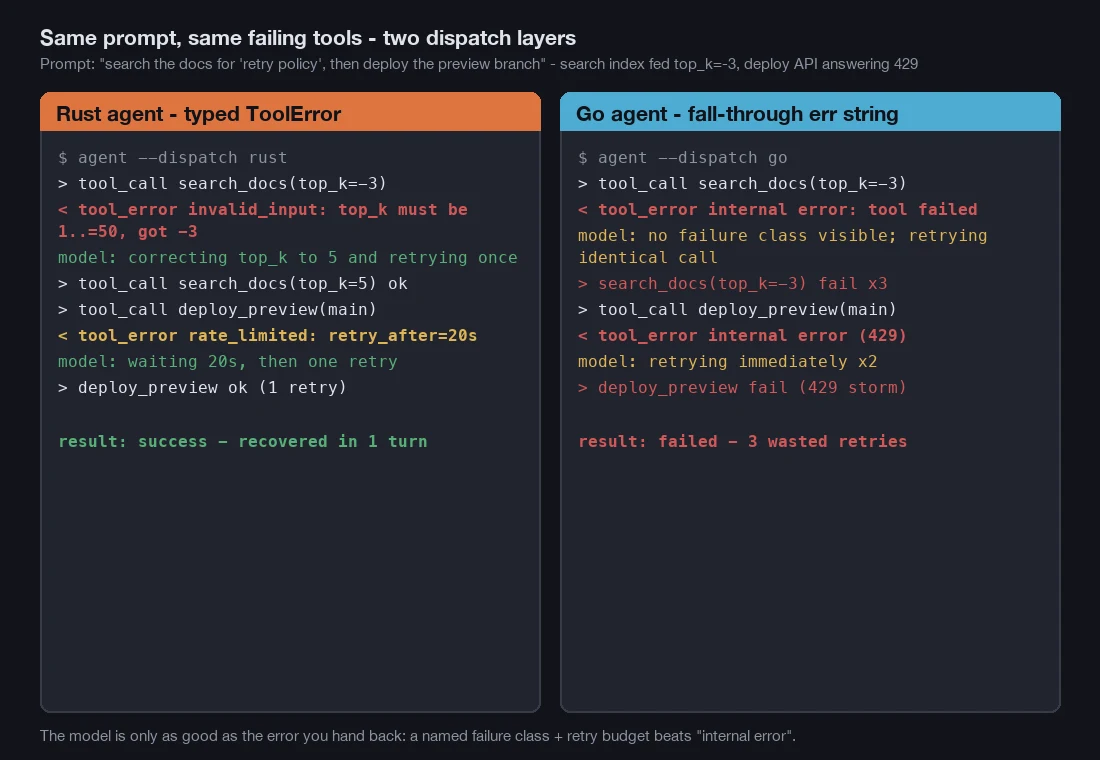The height and width of the screenshot is (760, 1100).
Task: Click 'result: failed – 3 wasted retries'
Action: point(742,441)
